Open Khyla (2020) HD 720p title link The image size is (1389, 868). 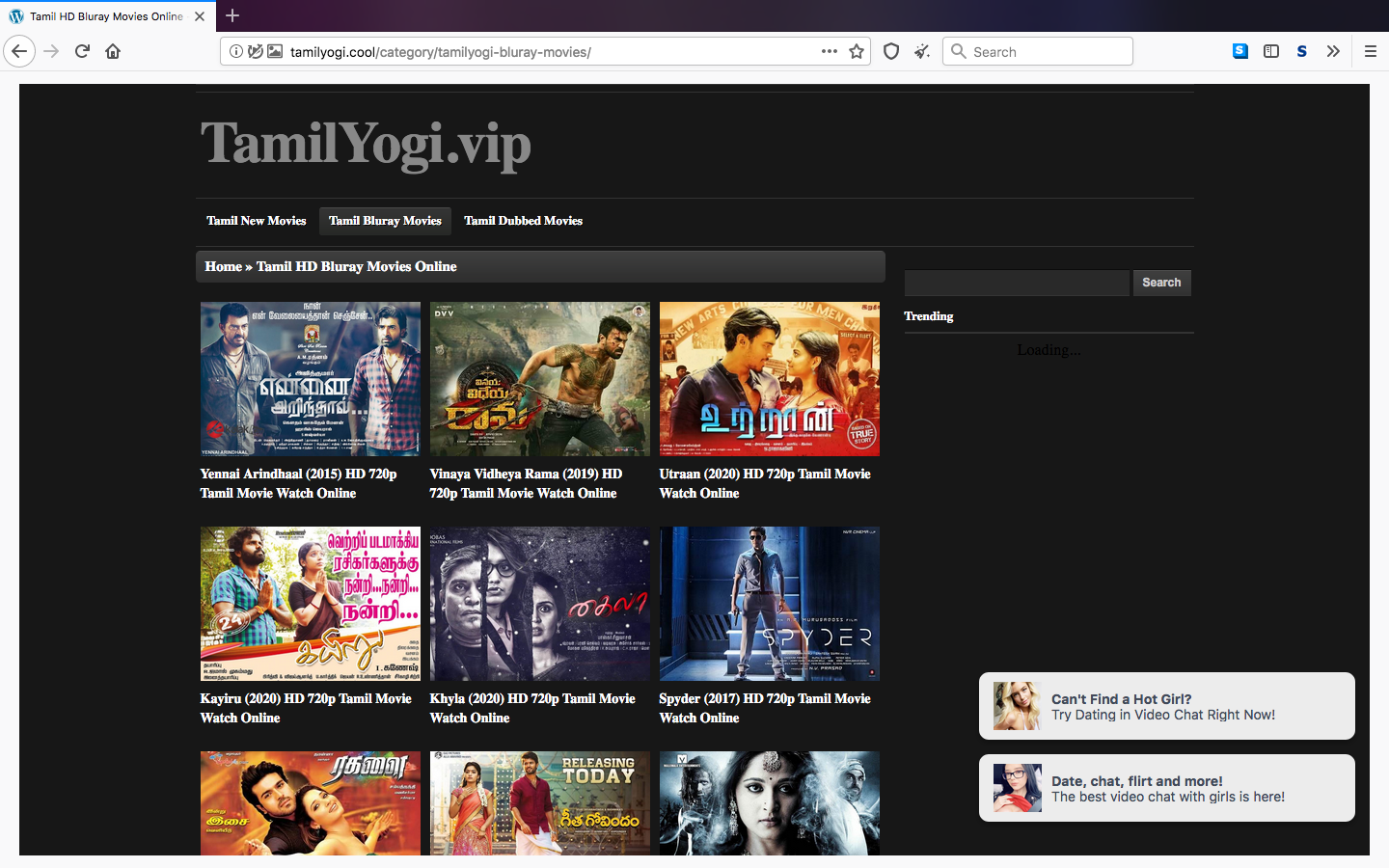tap(532, 708)
